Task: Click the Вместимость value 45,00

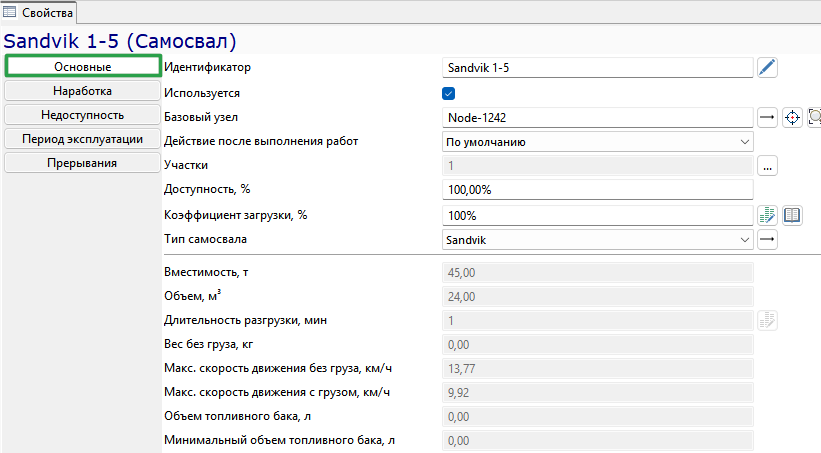Action: 597,272
